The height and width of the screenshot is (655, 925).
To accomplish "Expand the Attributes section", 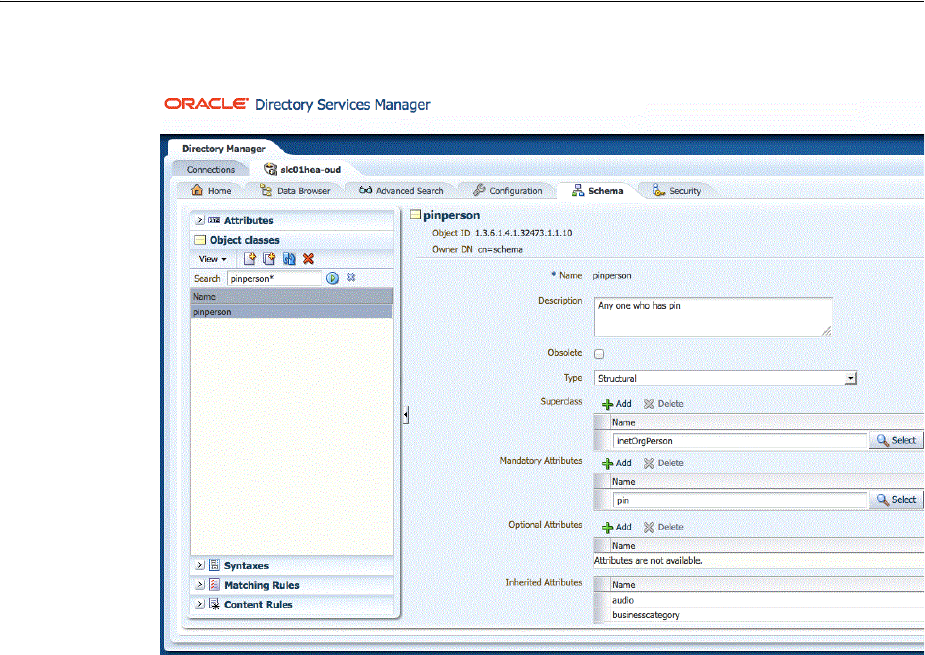I will tap(200, 220).
